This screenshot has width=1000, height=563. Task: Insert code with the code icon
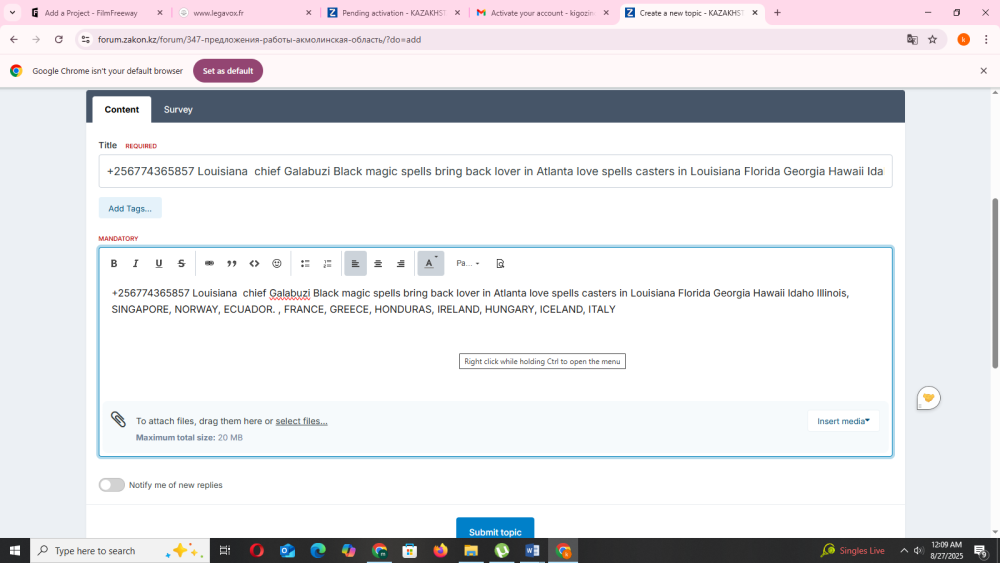[254, 263]
